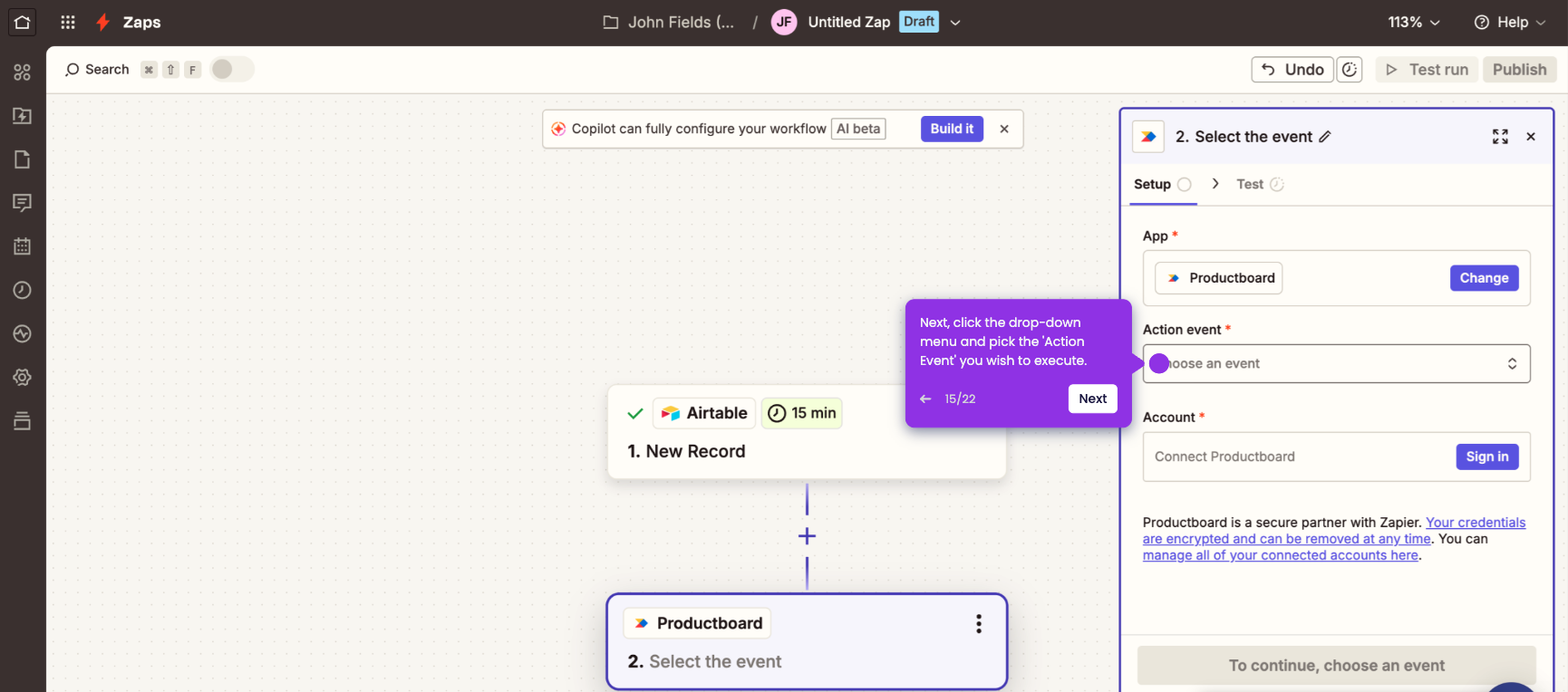Viewport: 1568px width, 692px height.
Task: Open the 113% zoom dropdown
Action: coord(1414,22)
